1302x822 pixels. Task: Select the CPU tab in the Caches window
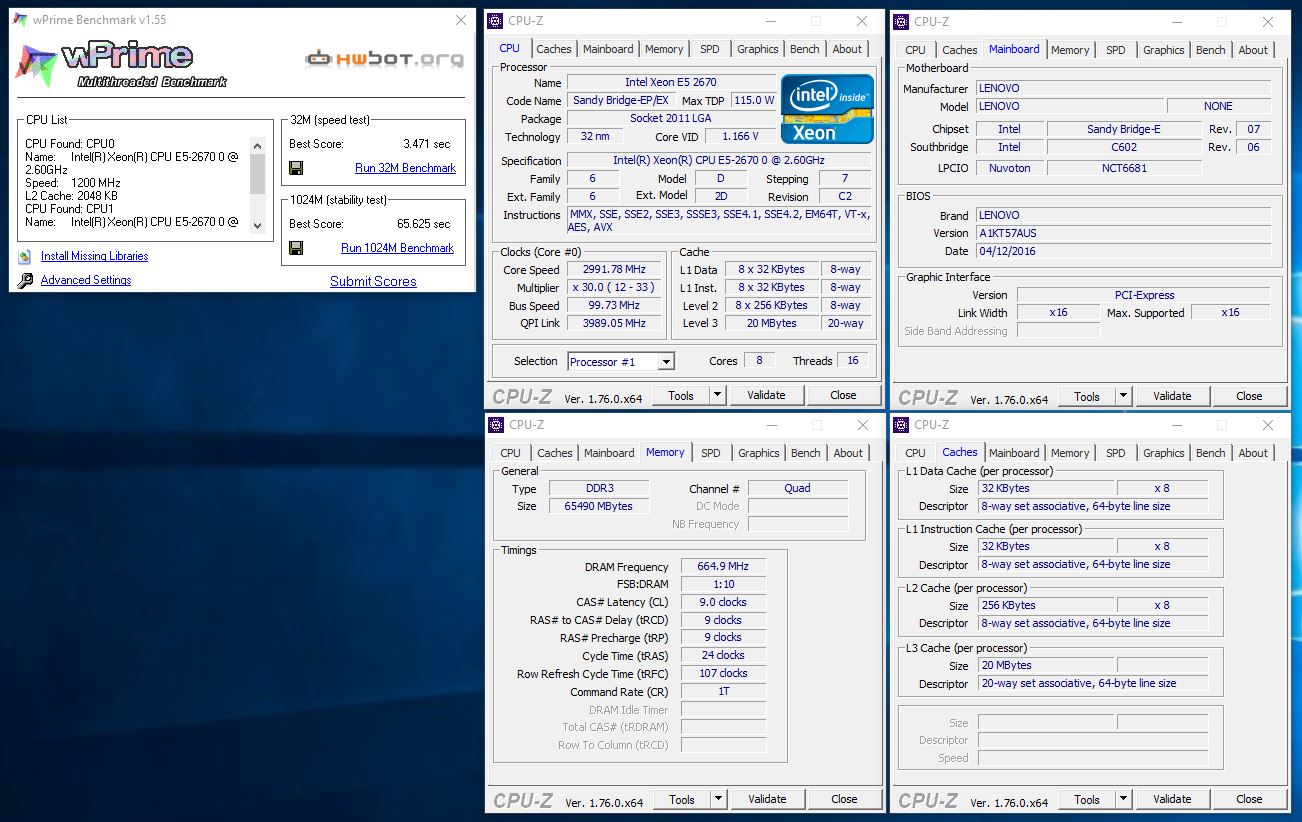point(916,453)
